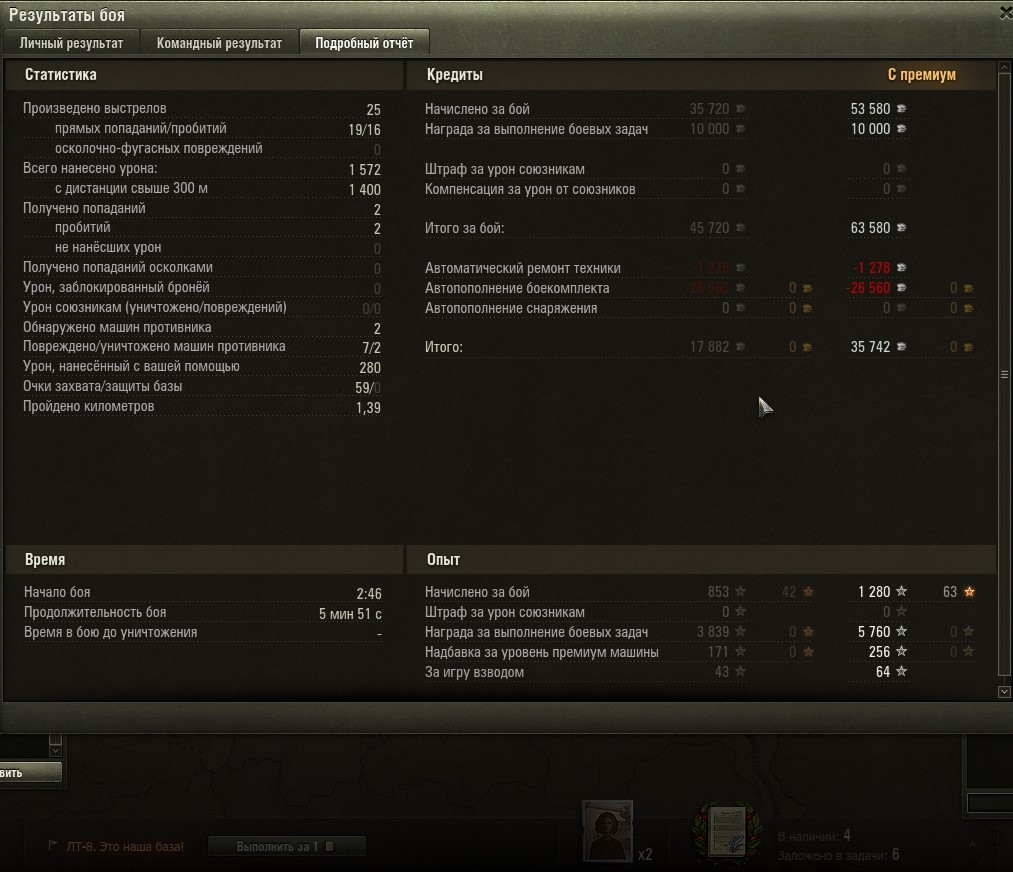Click the commendation document with wreath icon
This screenshot has height=872, width=1013.
click(727, 832)
